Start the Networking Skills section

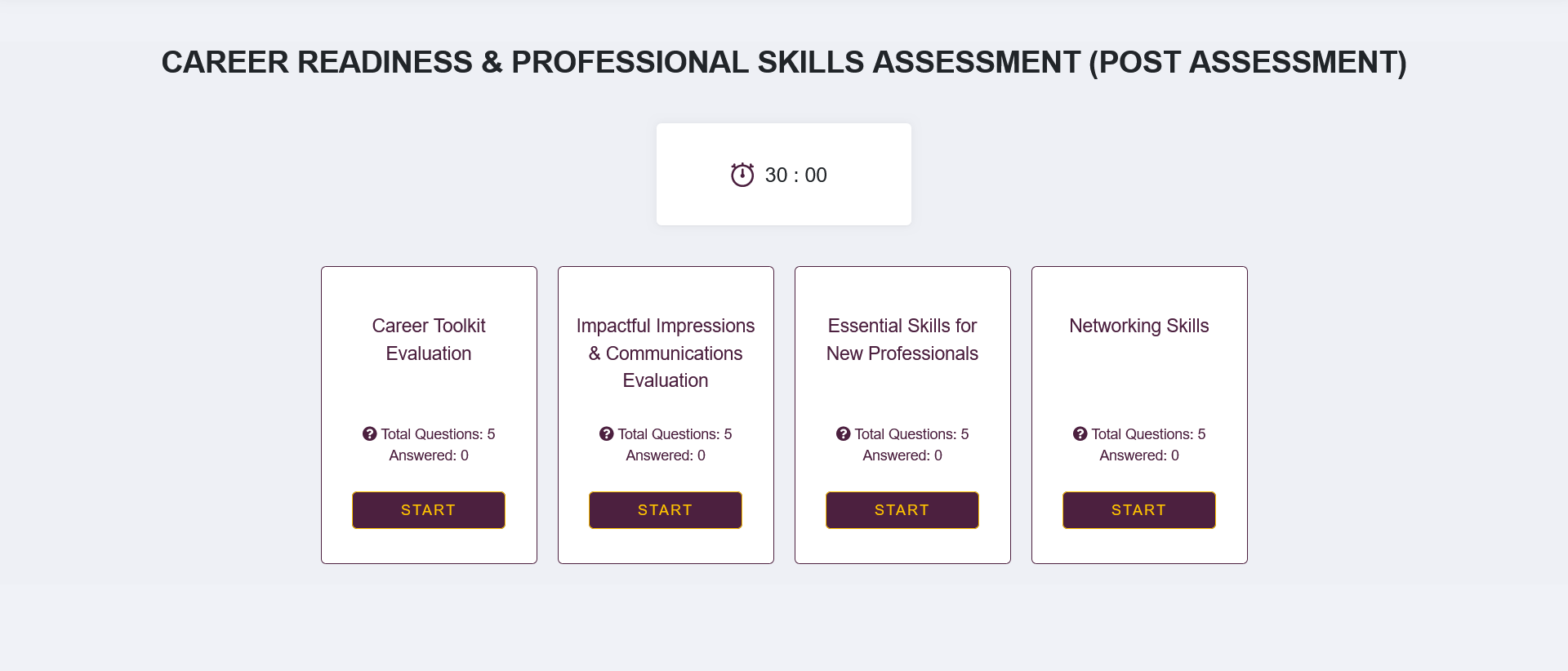tap(1139, 510)
